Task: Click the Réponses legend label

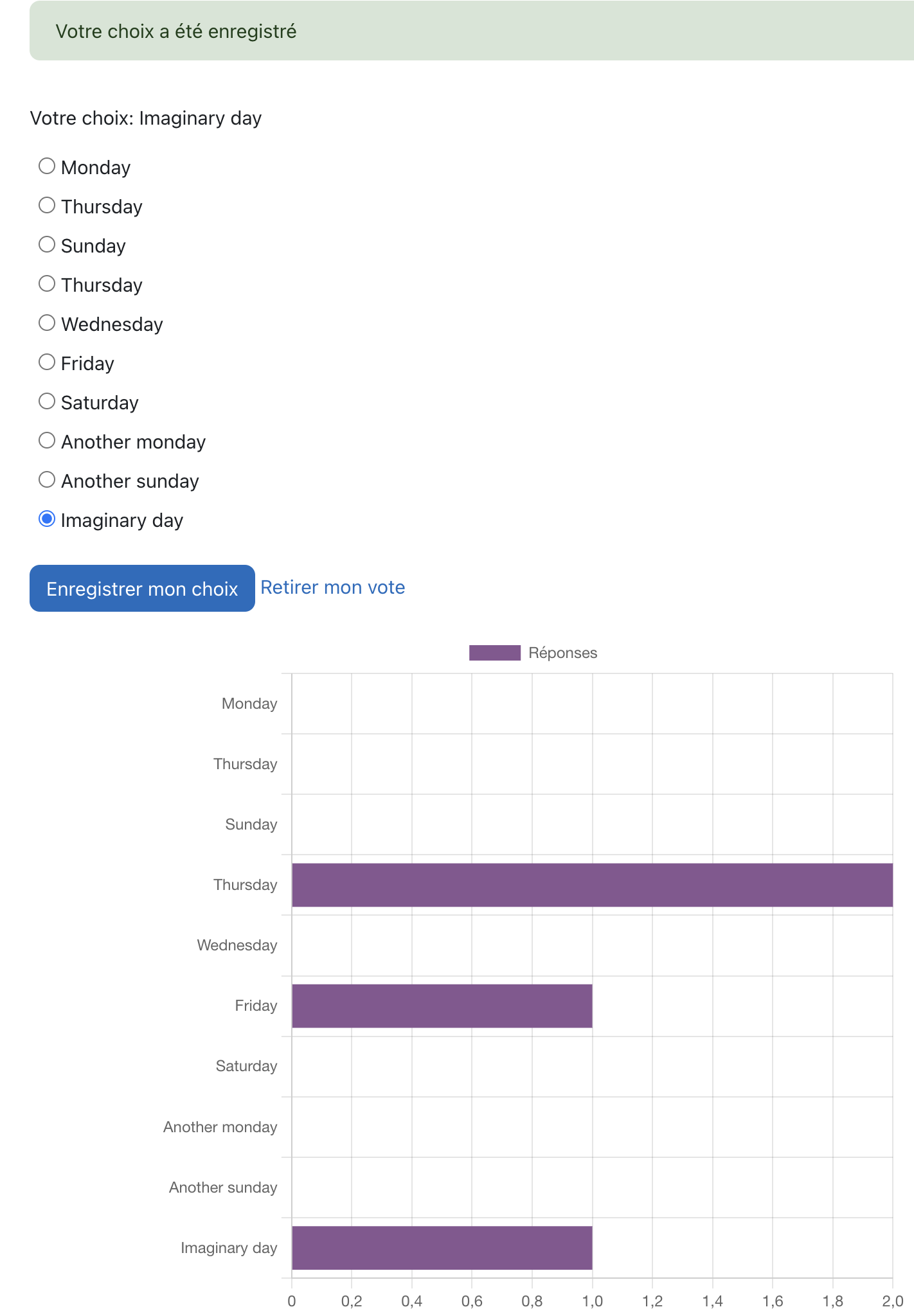Action: click(563, 653)
